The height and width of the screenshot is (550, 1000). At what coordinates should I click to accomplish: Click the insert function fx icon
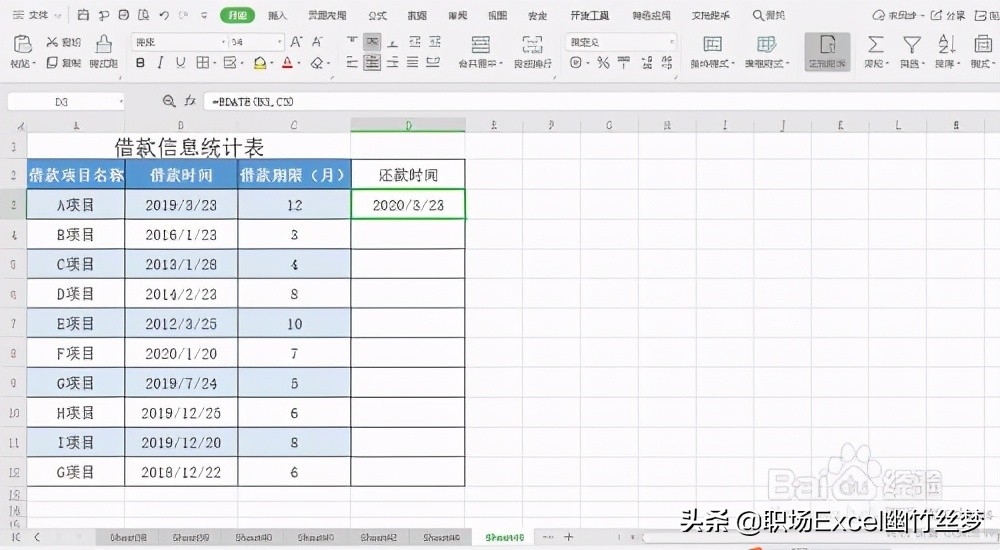(190, 101)
